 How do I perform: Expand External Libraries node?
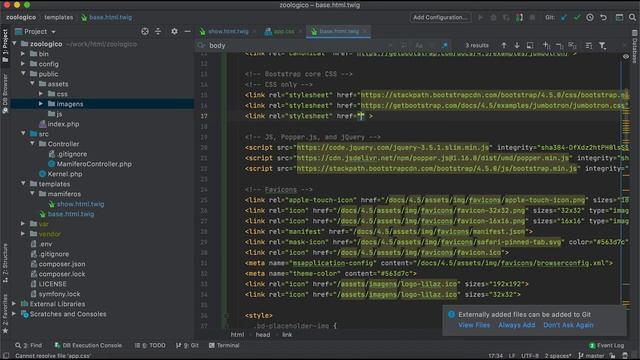[x=15, y=304]
